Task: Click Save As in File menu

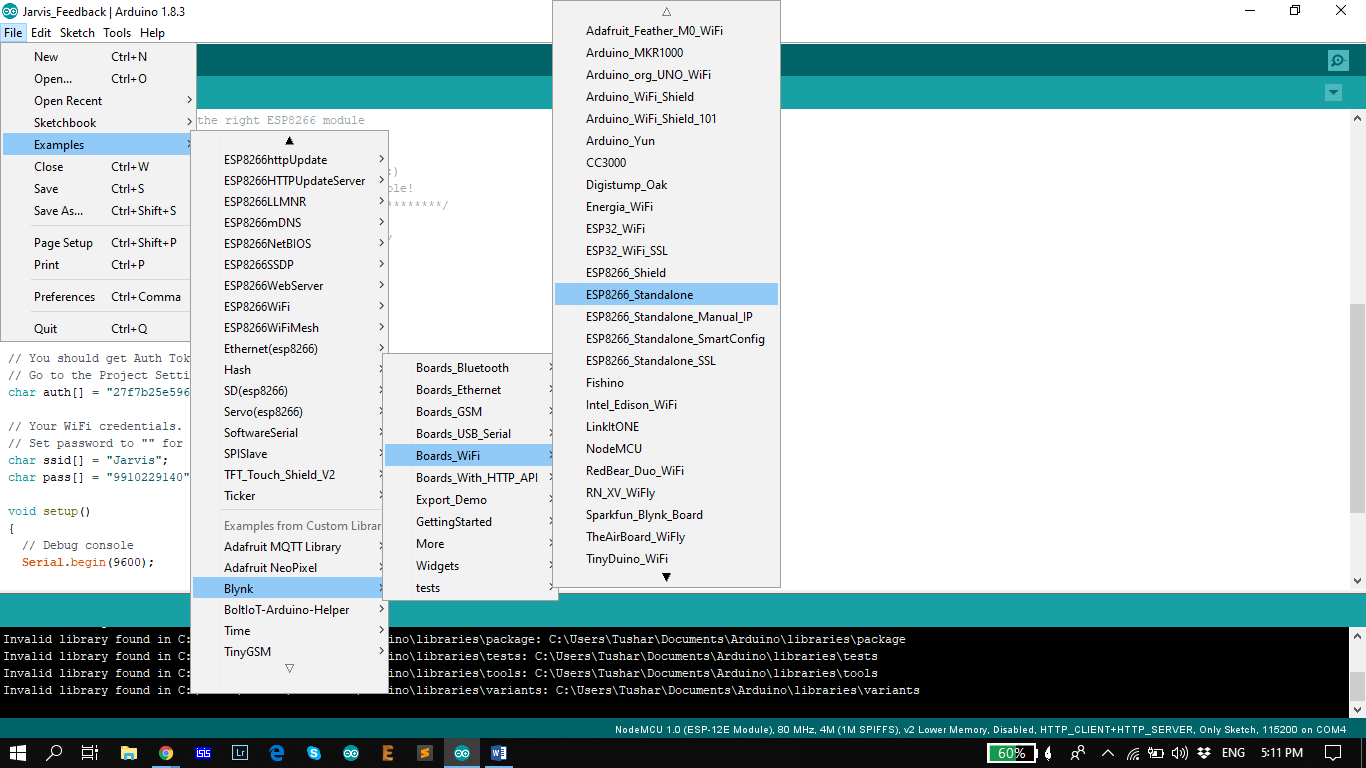Action: pos(58,211)
